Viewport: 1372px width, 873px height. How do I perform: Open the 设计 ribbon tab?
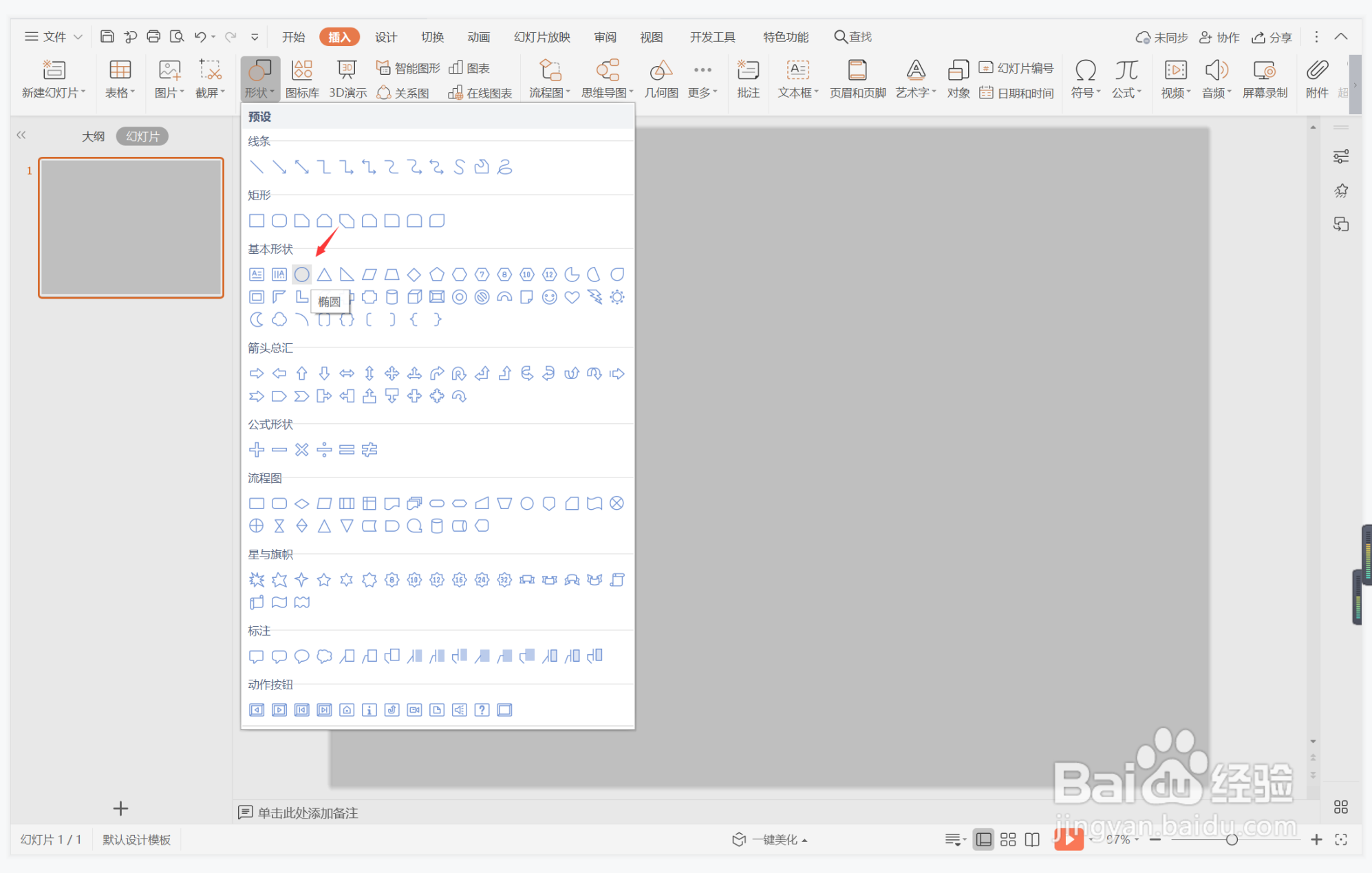(385, 37)
